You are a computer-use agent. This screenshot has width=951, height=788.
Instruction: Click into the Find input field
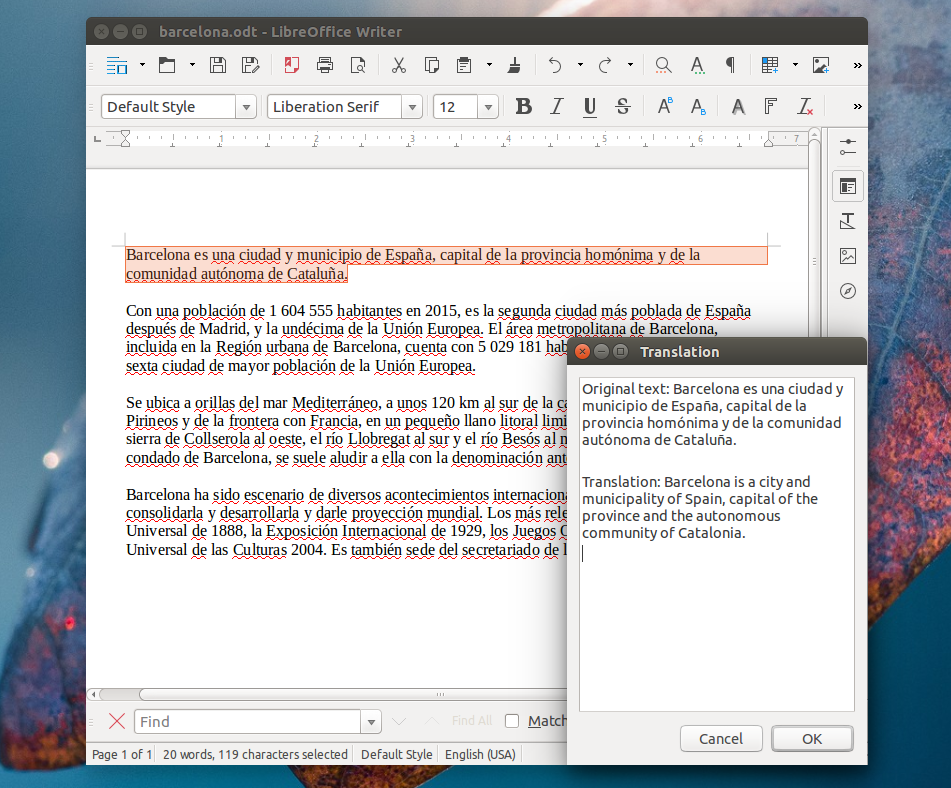pos(247,721)
